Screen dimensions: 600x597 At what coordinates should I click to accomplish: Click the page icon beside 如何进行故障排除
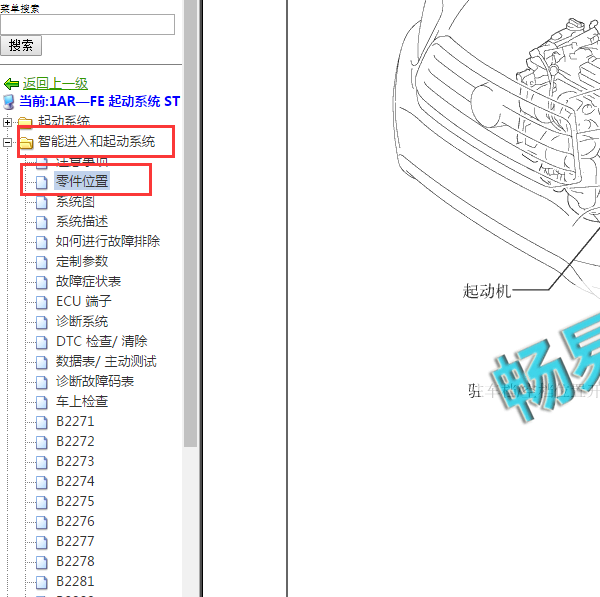coord(42,242)
